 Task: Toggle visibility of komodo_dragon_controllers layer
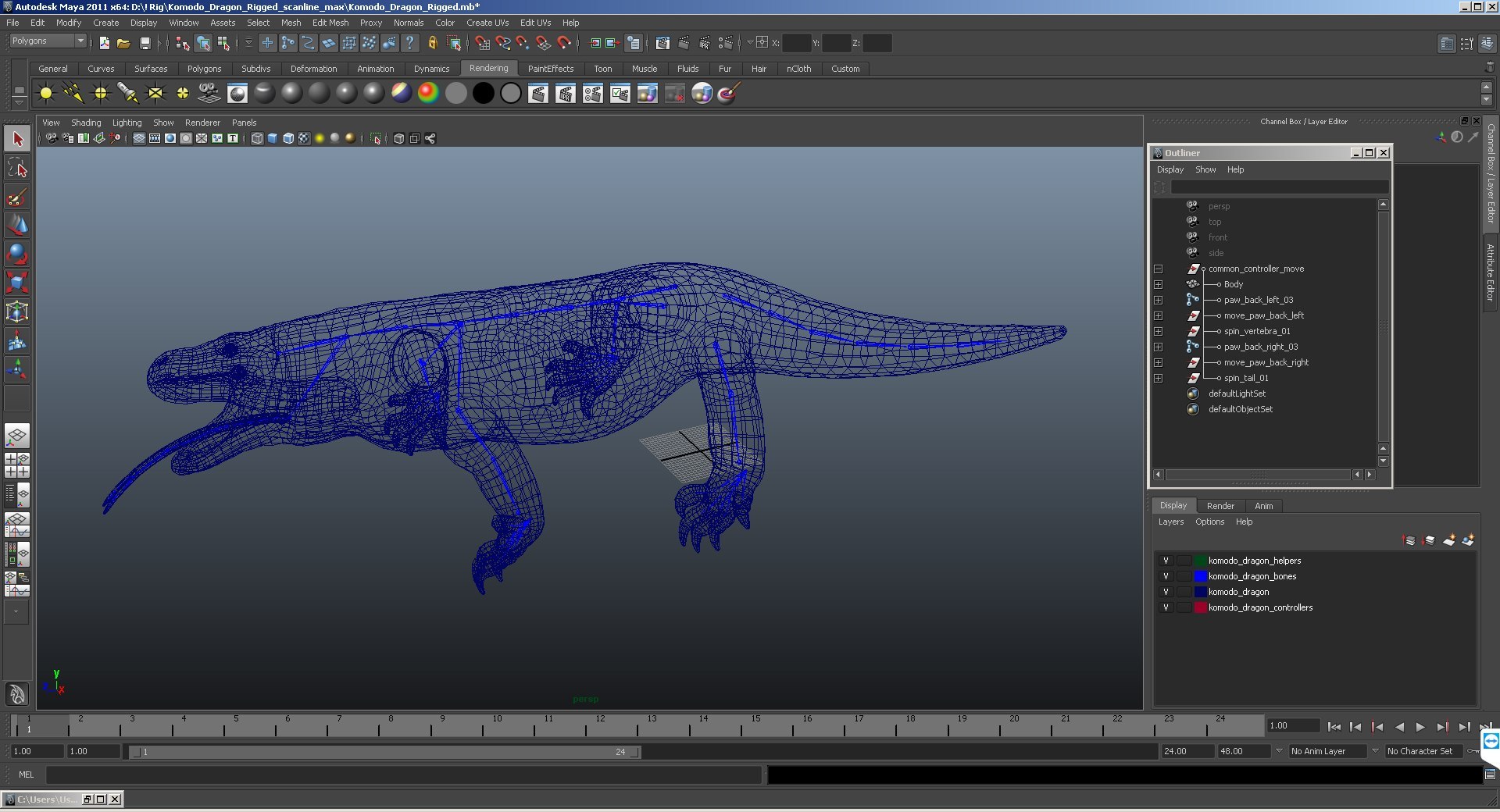point(1166,607)
